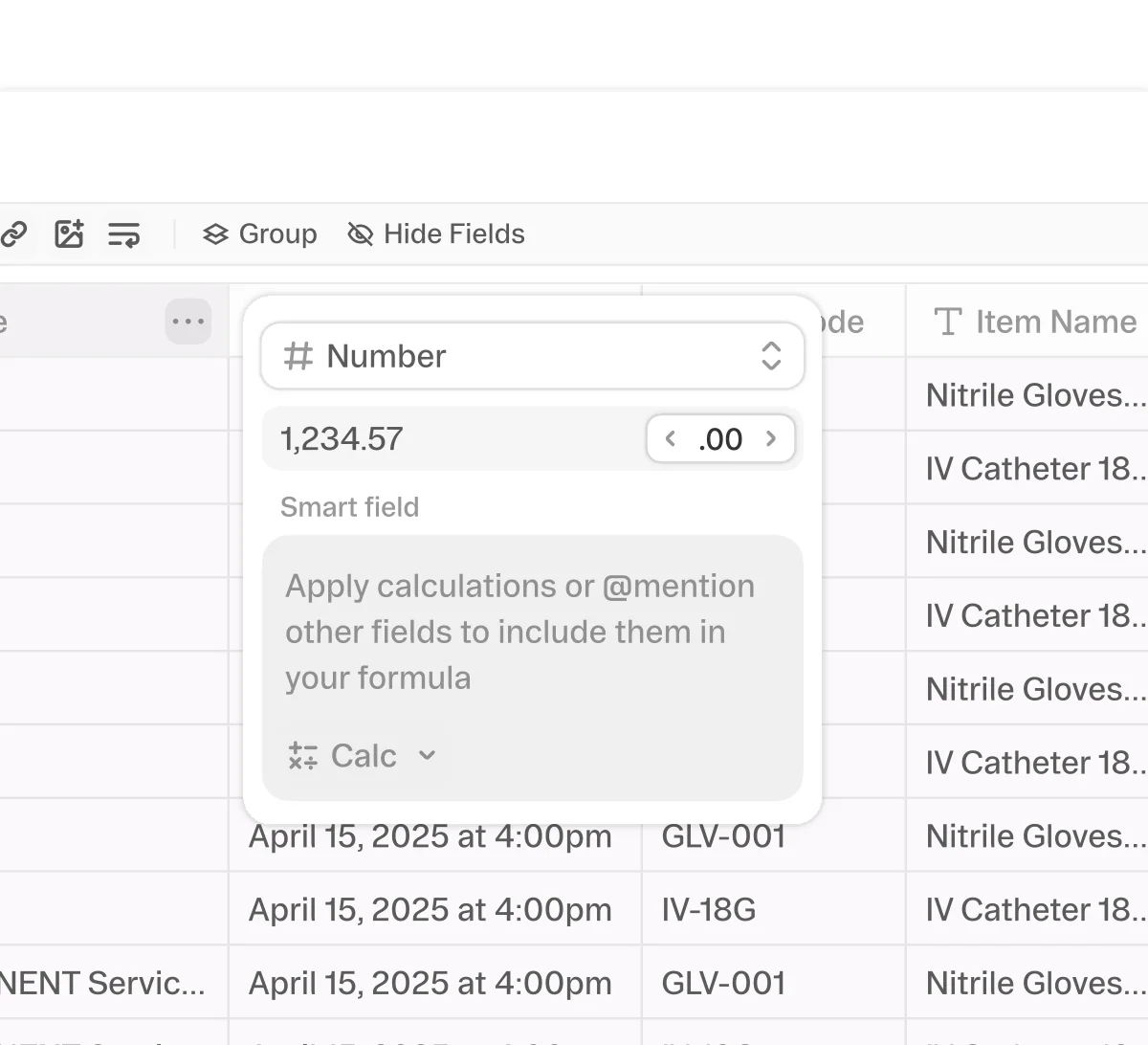The height and width of the screenshot is (1045, 1148).
Task: Click the date cell in the IV-18G row
Action: click(x=430, y=909)
